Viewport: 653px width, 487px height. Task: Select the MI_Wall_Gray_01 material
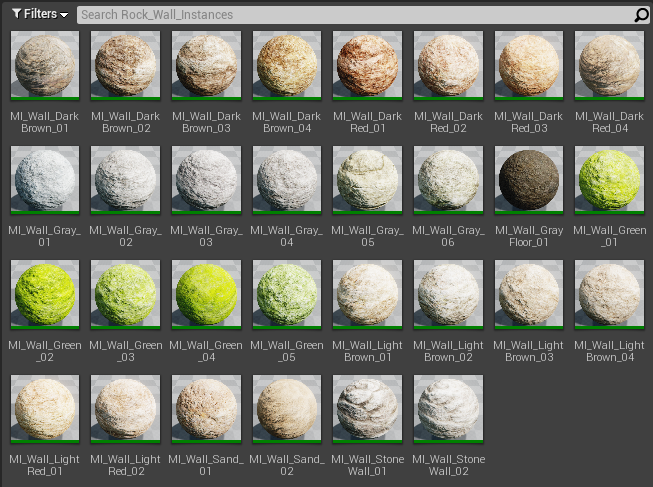point(45,180)
